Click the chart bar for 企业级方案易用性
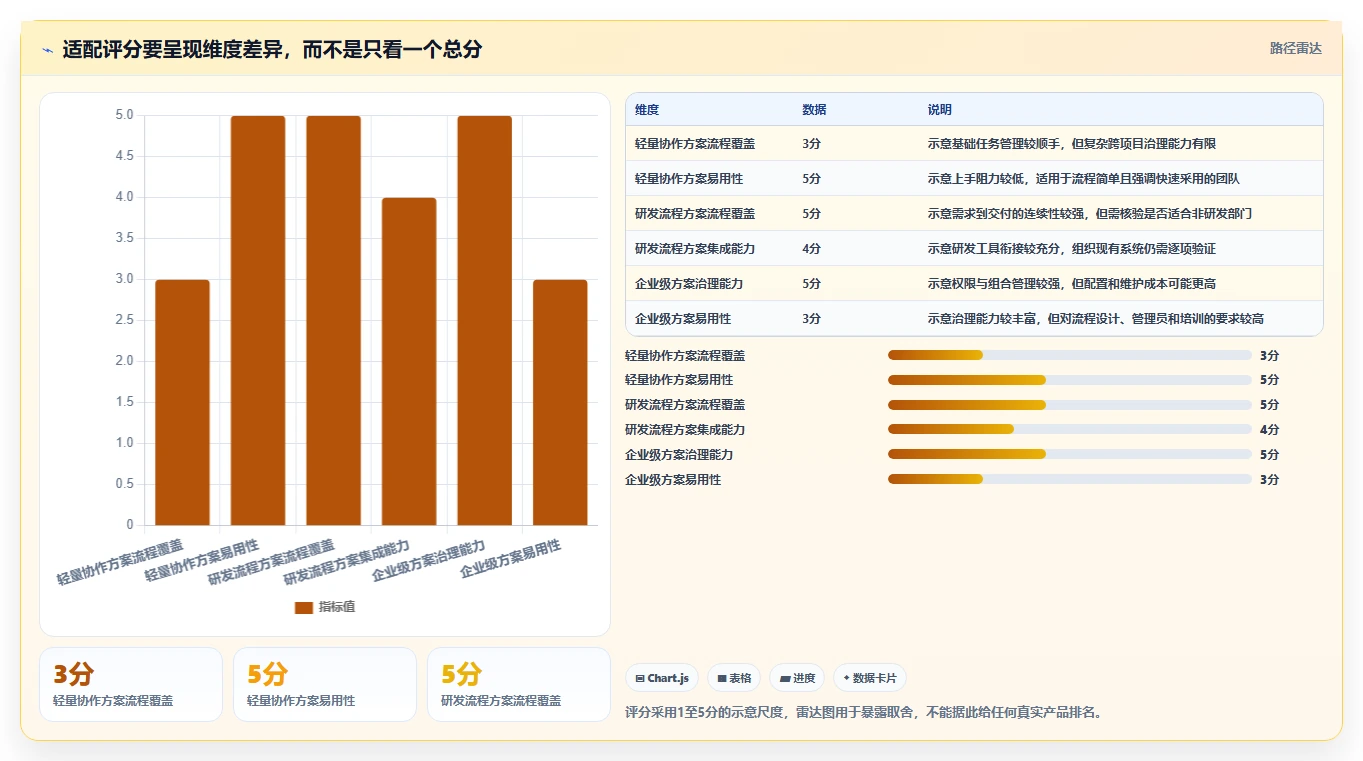The height and width of the screenshot is (761, 1363). (x=560, y=402)
